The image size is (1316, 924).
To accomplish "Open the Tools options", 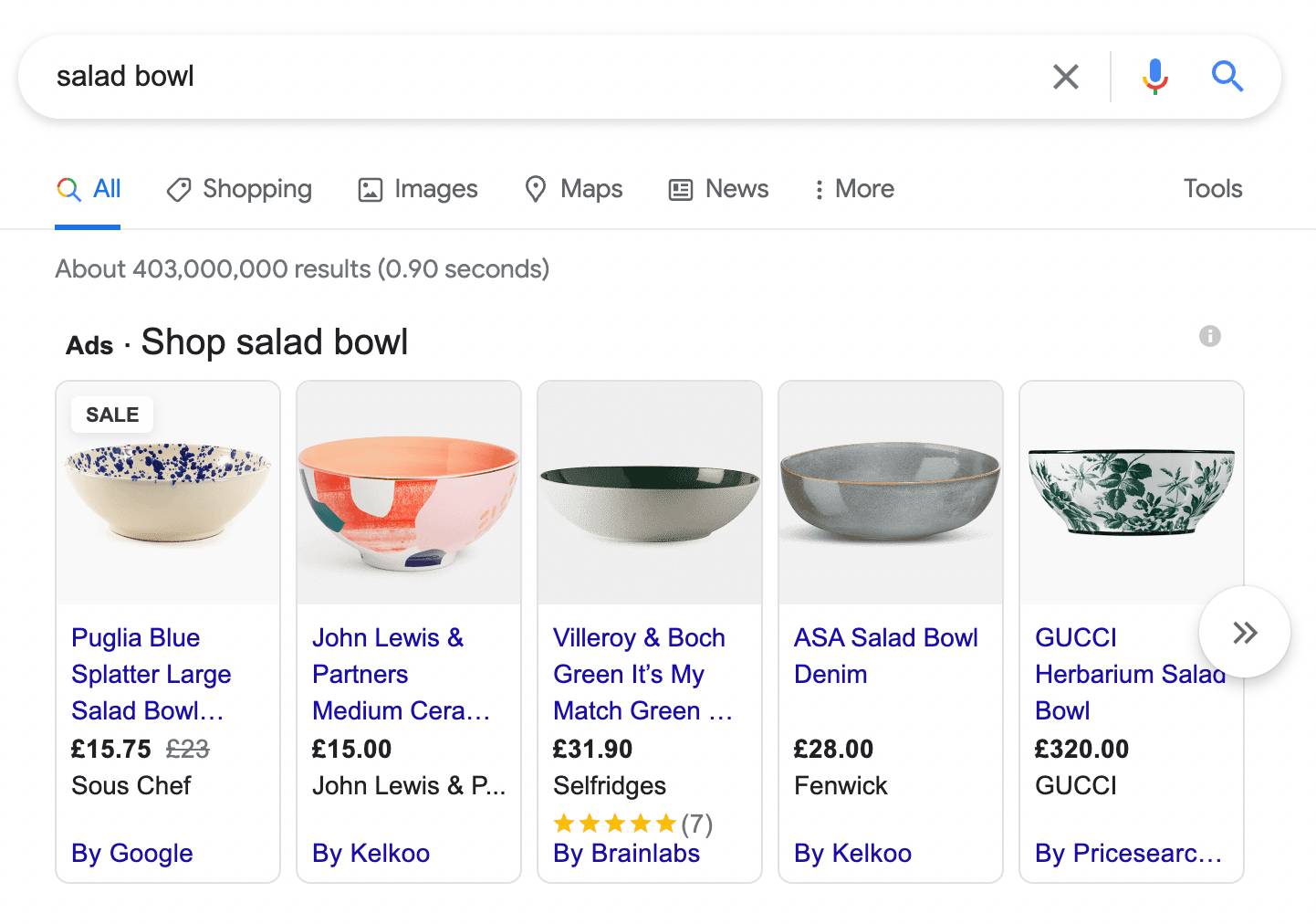I will [x=1212, y=189].
